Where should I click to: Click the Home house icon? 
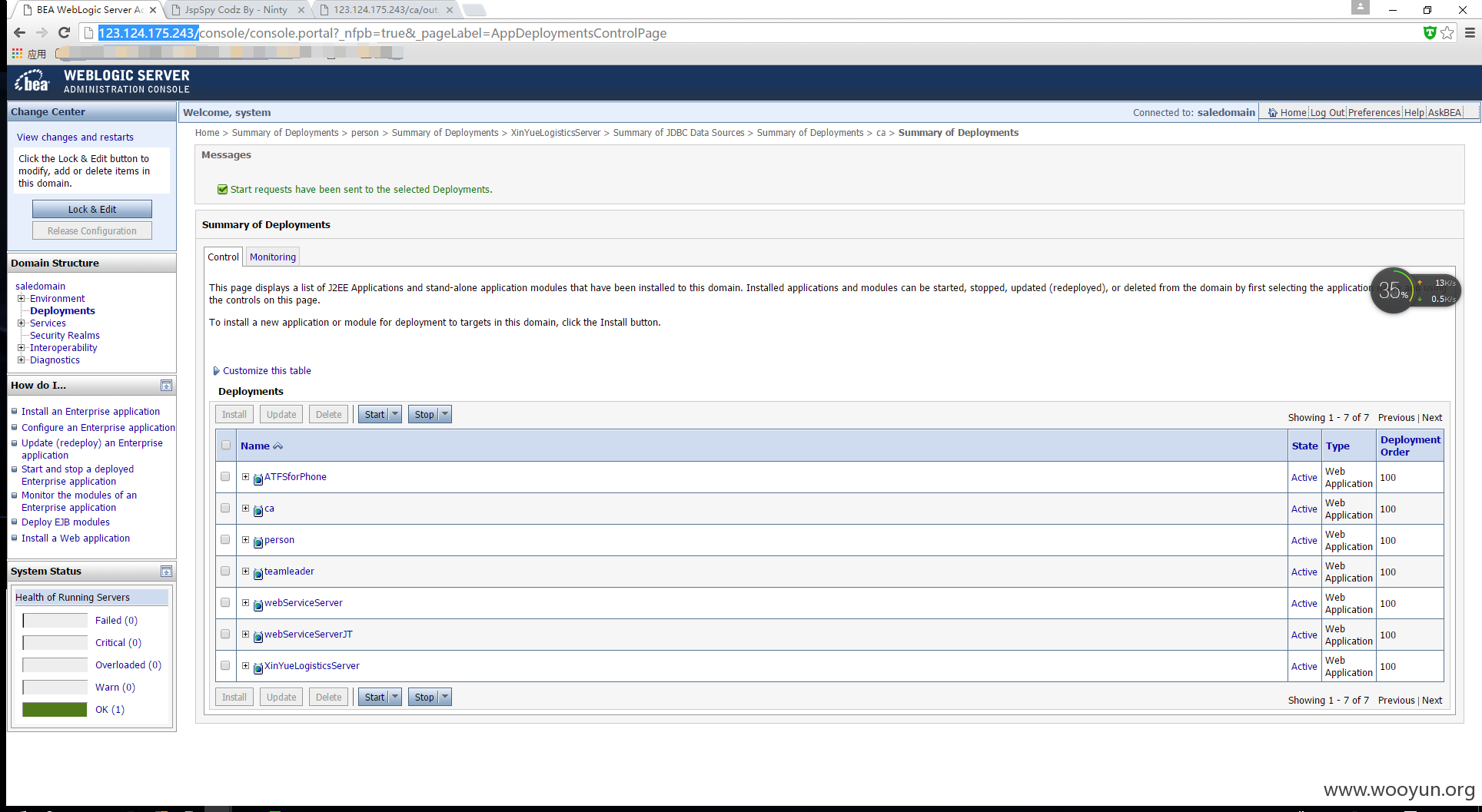(x=1273, y=112)
